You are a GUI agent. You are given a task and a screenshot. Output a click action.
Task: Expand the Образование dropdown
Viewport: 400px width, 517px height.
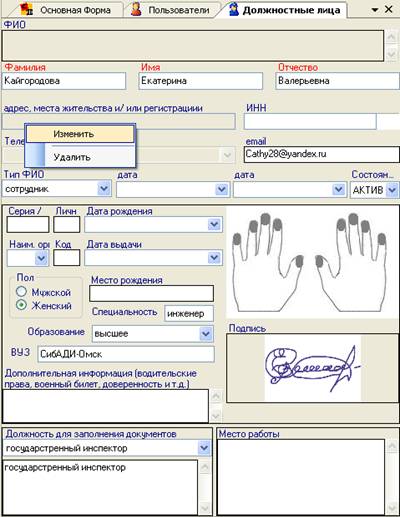pos(206,334)
